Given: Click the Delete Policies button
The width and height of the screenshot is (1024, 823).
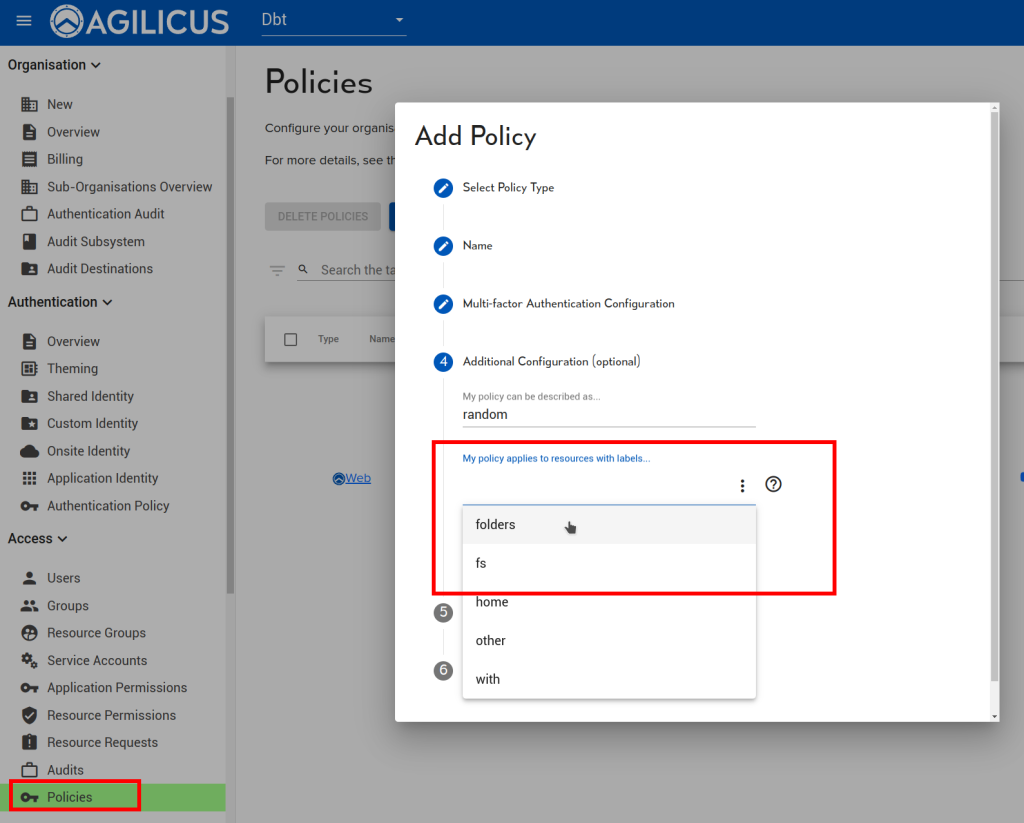Looking at the screenshot, I should click(322, 216).
